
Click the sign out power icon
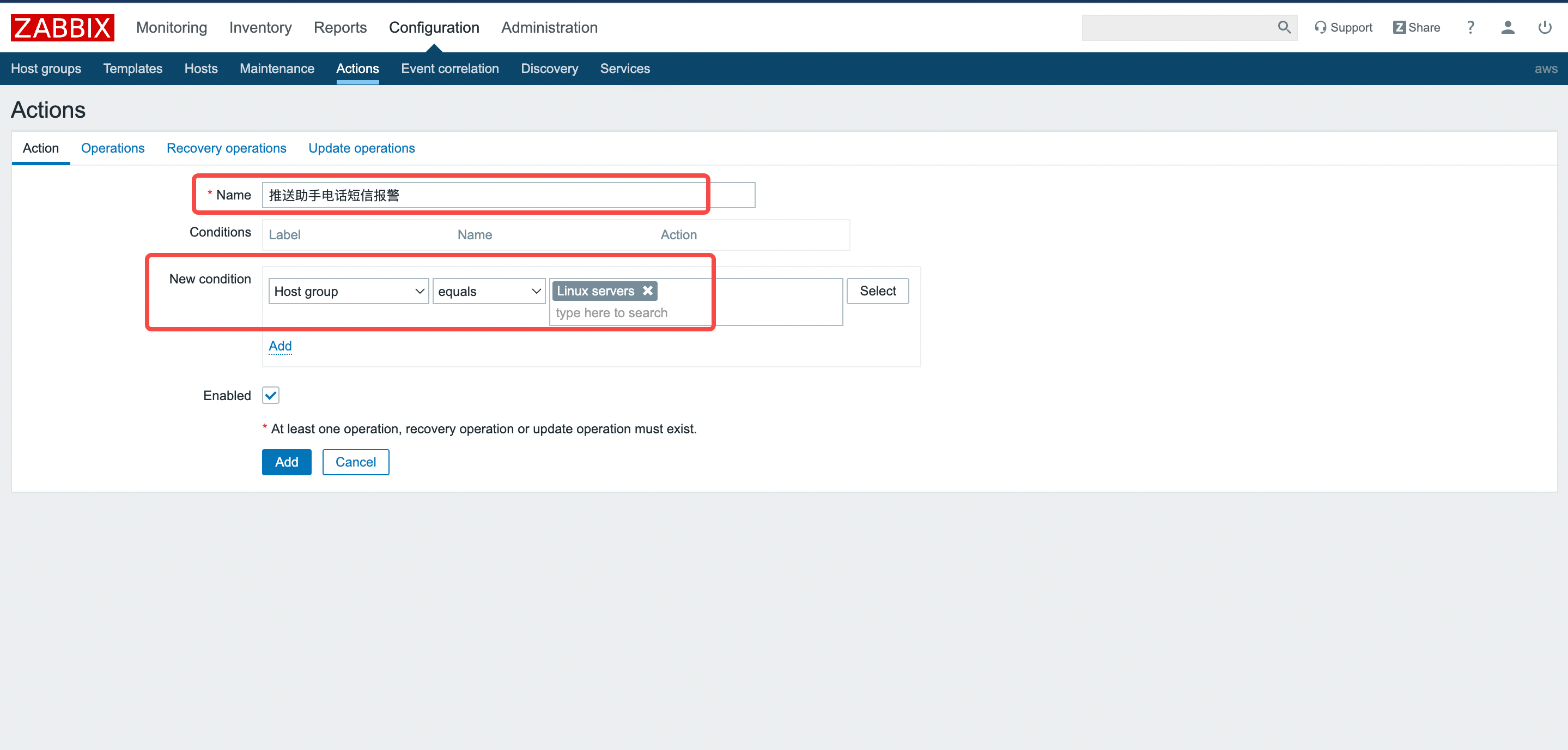[1545, 27]
